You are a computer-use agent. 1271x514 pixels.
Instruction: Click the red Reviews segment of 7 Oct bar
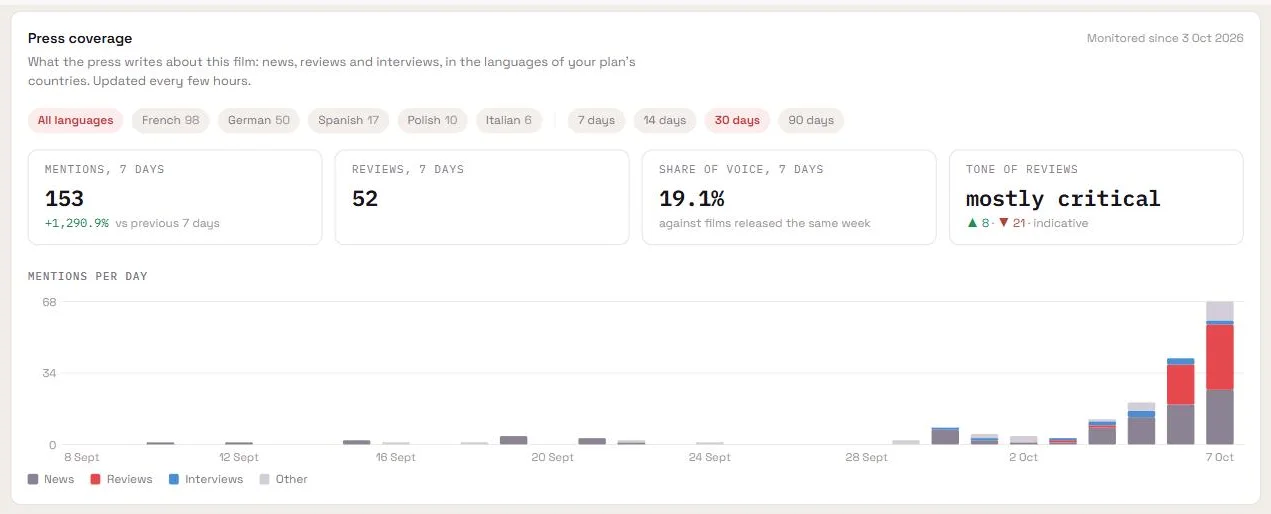1219,357
